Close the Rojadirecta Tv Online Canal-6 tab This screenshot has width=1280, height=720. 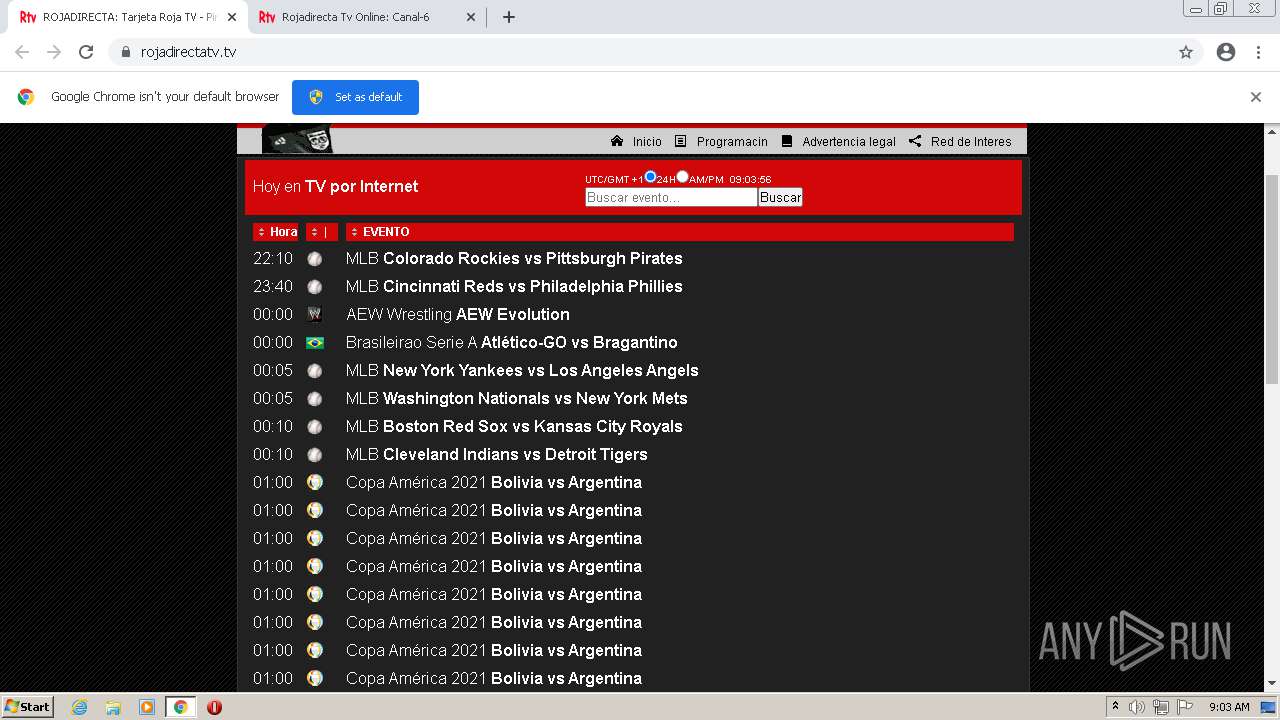tap(471, 17)
